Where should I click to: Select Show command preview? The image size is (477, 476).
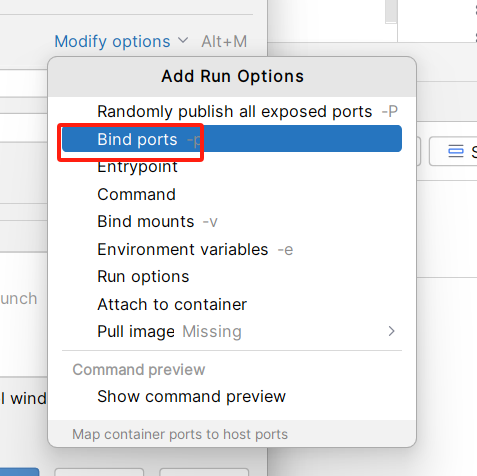point(232,397)
